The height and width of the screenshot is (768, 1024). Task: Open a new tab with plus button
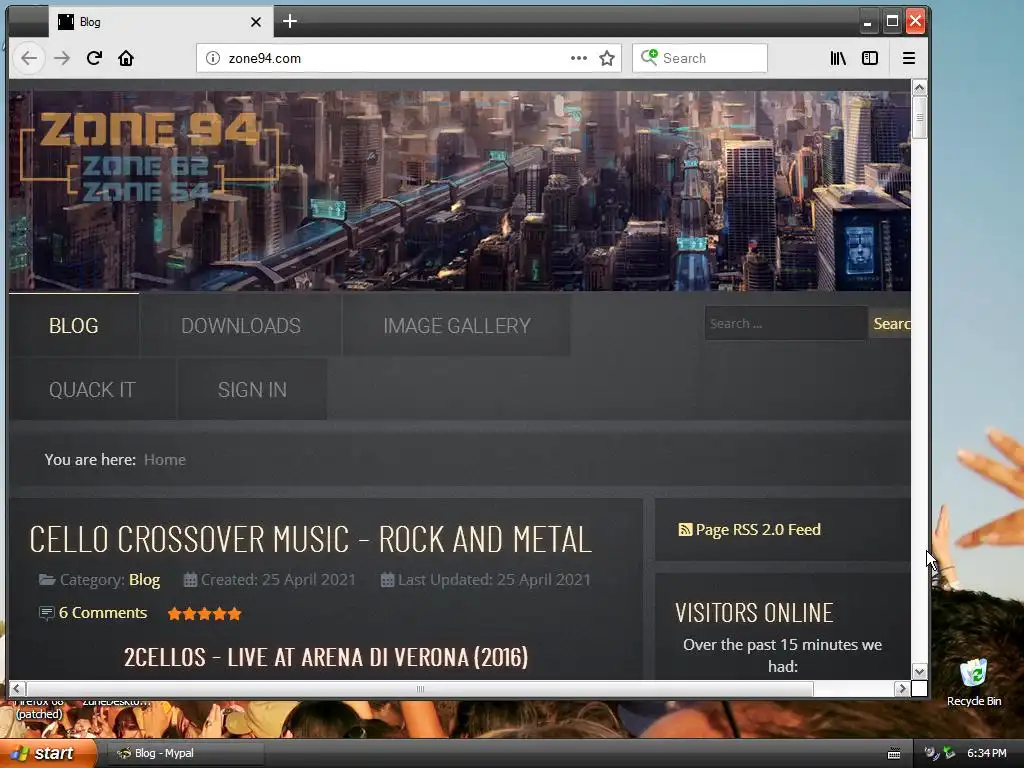pyautogui.click(x=290, y=22)
